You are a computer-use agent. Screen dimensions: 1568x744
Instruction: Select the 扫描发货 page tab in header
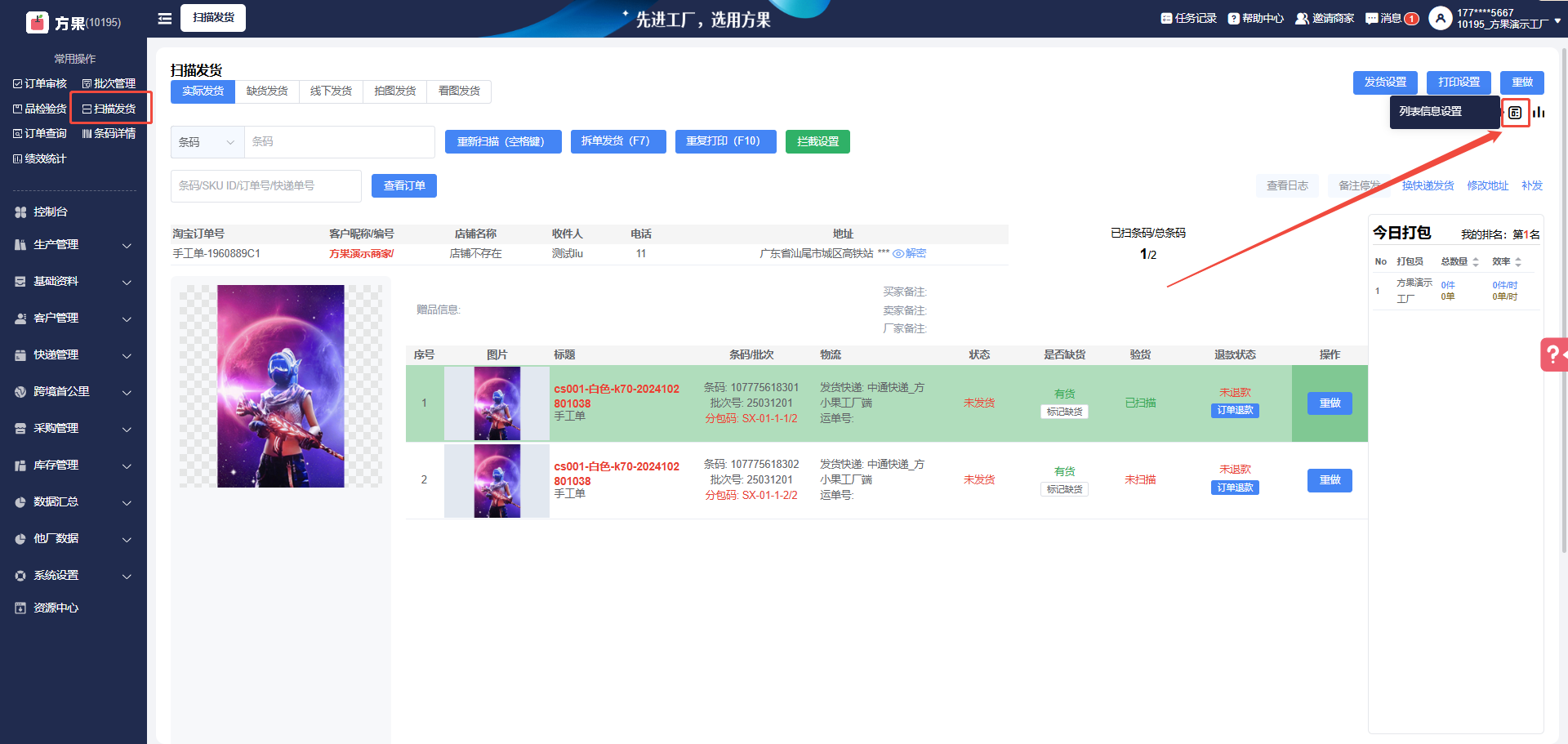click(213, 17)
